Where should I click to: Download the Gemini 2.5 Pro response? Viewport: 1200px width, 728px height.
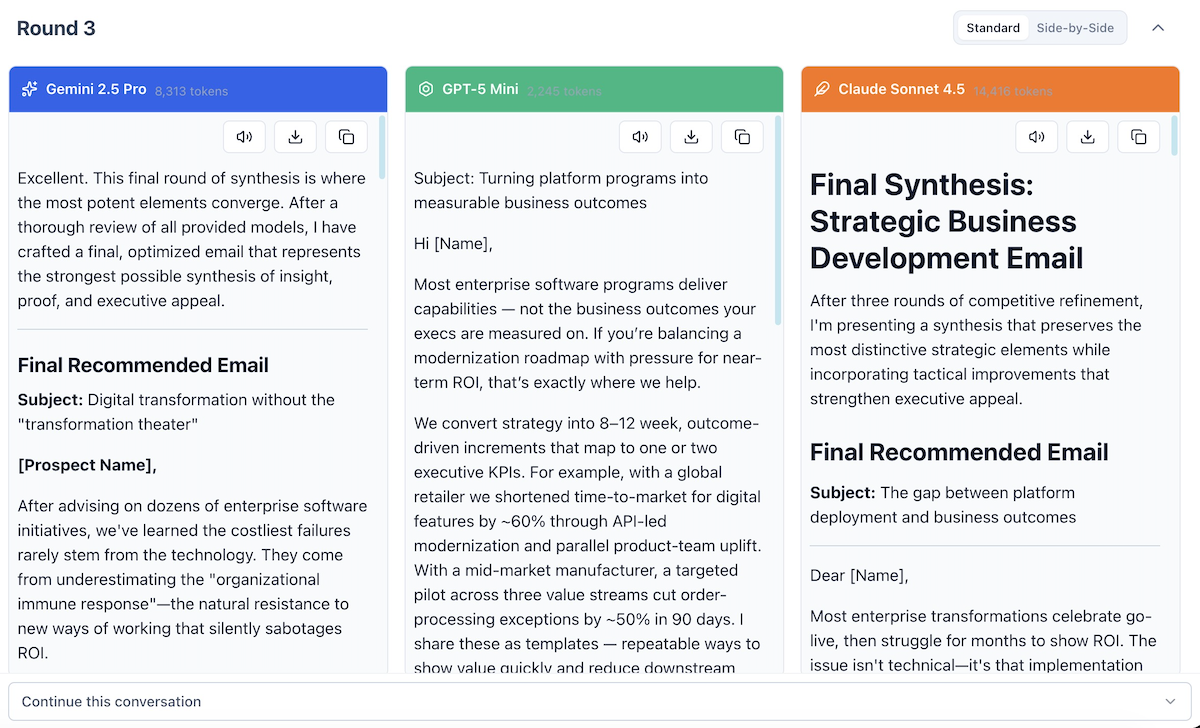pyautogui.click(x=295, y=137)
